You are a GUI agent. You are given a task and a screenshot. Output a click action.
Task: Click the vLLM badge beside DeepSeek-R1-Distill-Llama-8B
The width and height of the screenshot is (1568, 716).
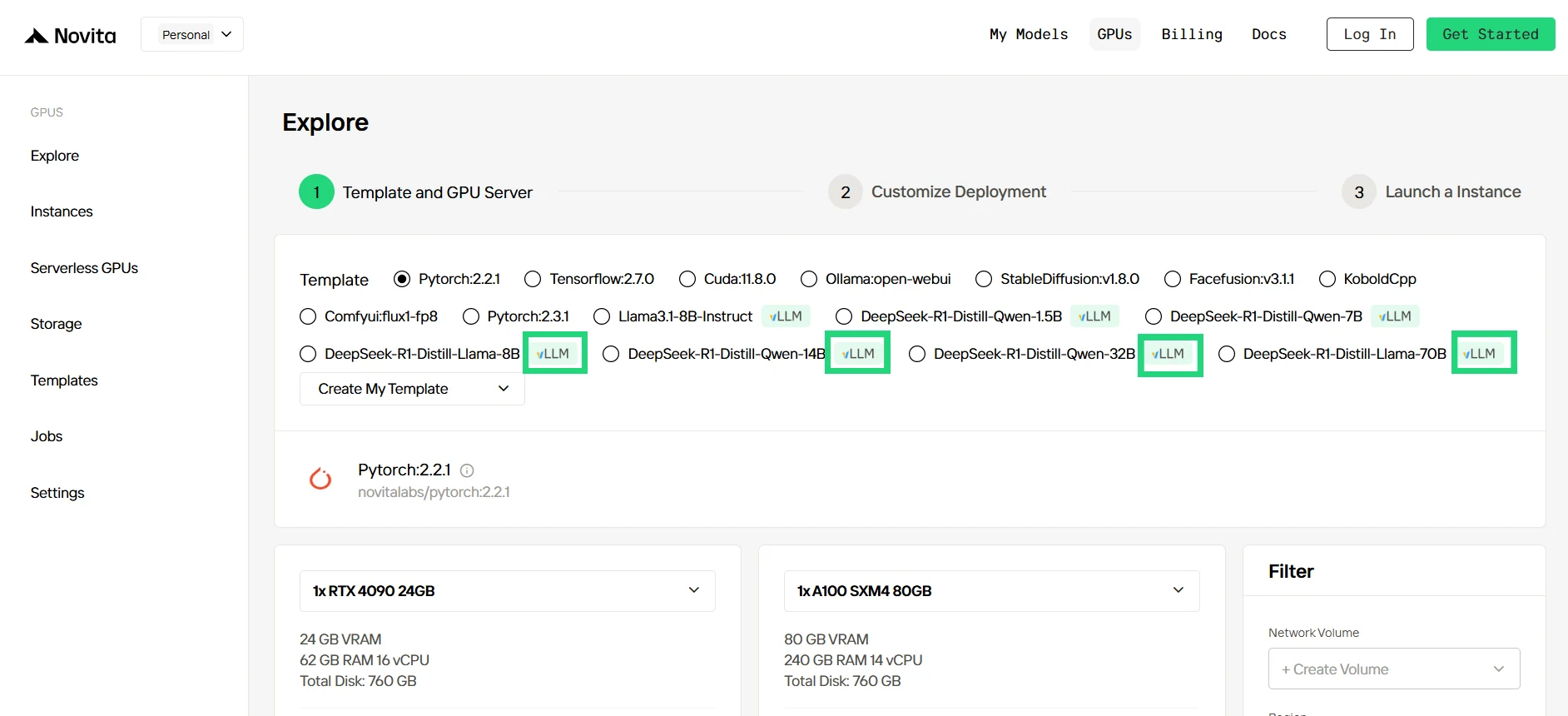click(553, 354)
